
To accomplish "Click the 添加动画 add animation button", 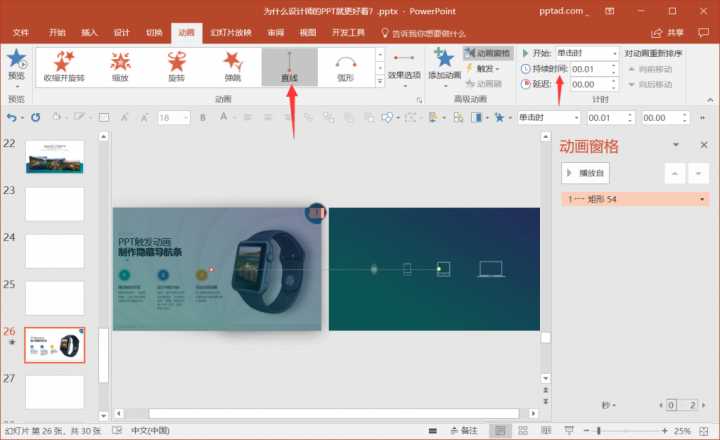I will point(444,68).
